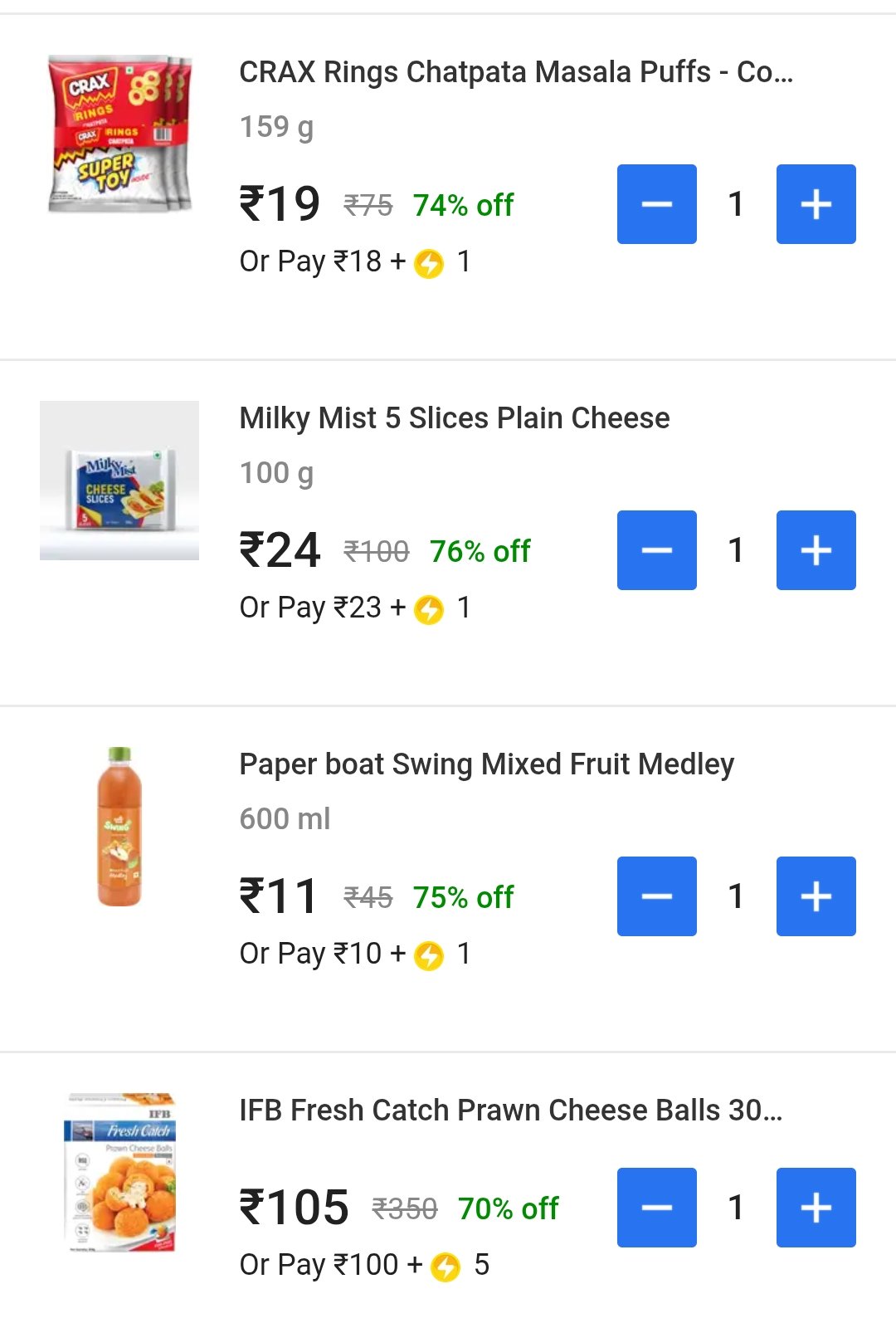
Task: Tap plus button for Milky Mist Plain Cheese
Action: click(816, 550)
